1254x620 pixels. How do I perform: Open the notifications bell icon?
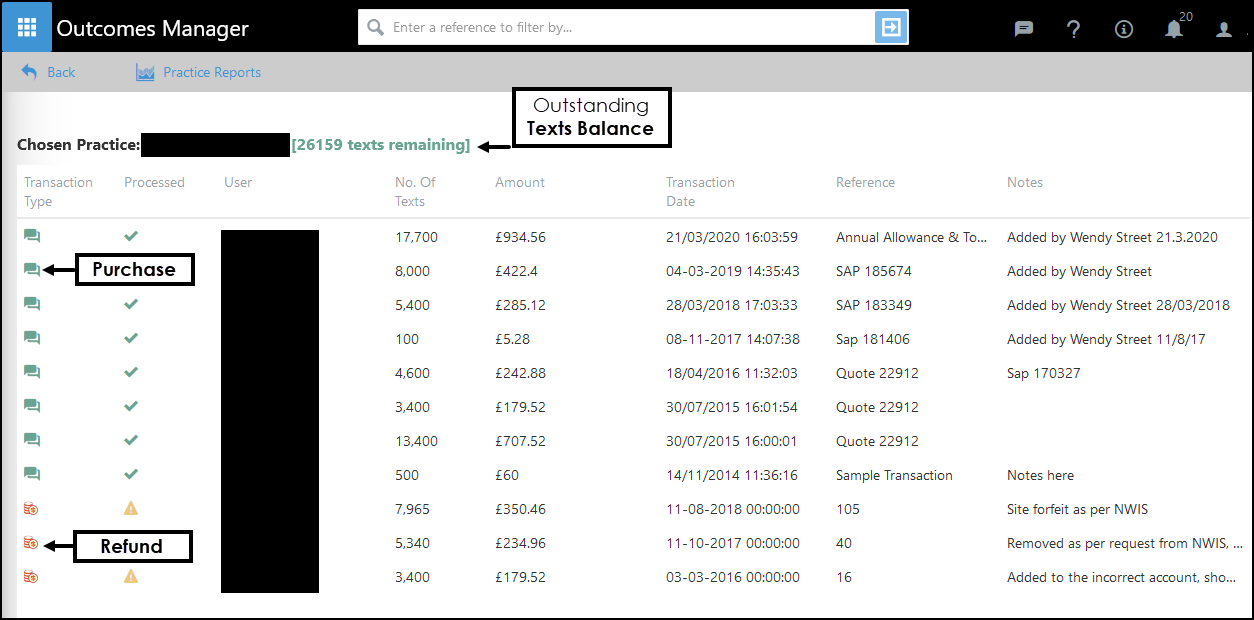[x=1174, y=29]
